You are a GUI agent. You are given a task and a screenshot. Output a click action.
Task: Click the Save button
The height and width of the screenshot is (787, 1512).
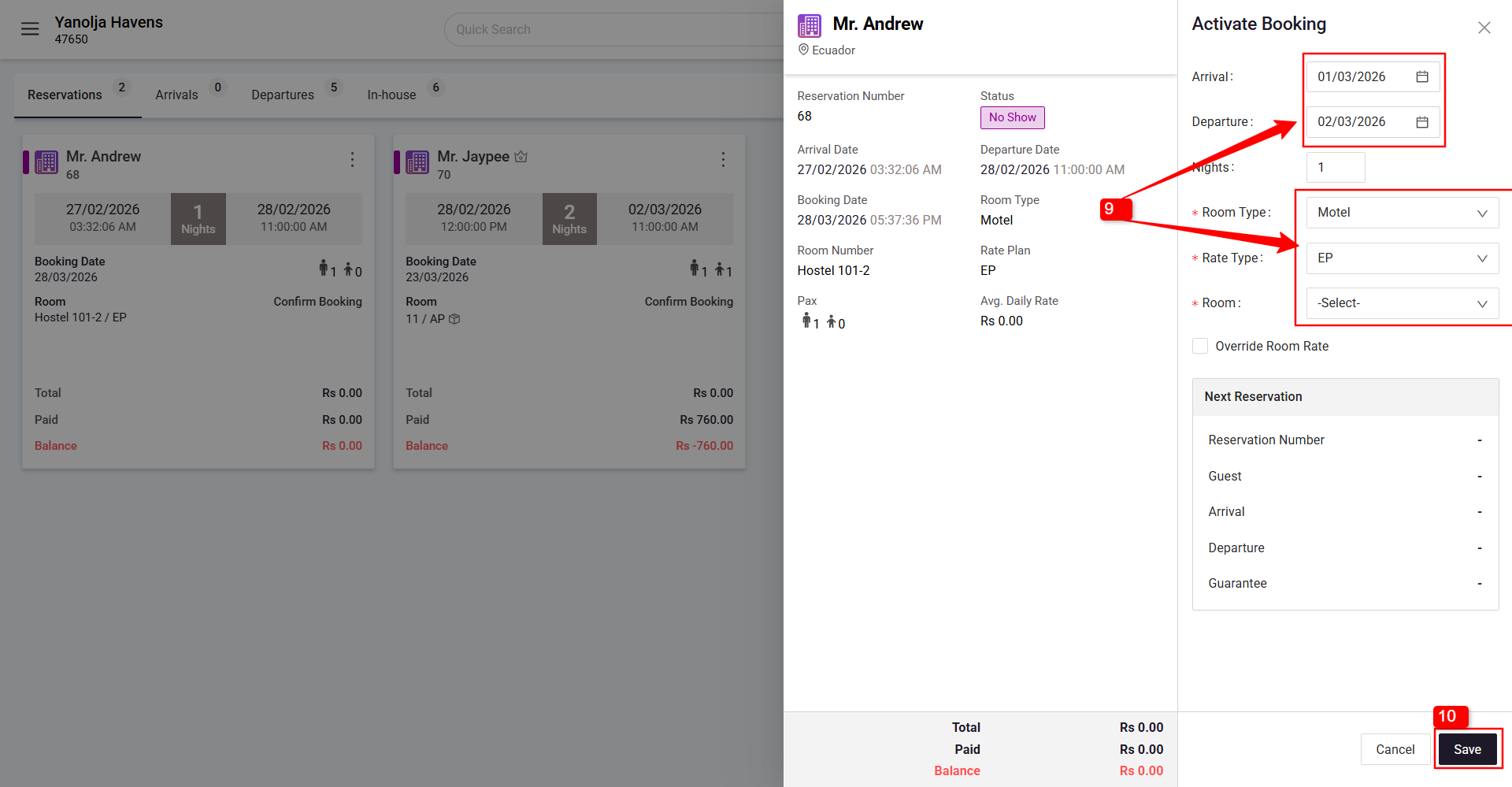(x=1467, y=749)
